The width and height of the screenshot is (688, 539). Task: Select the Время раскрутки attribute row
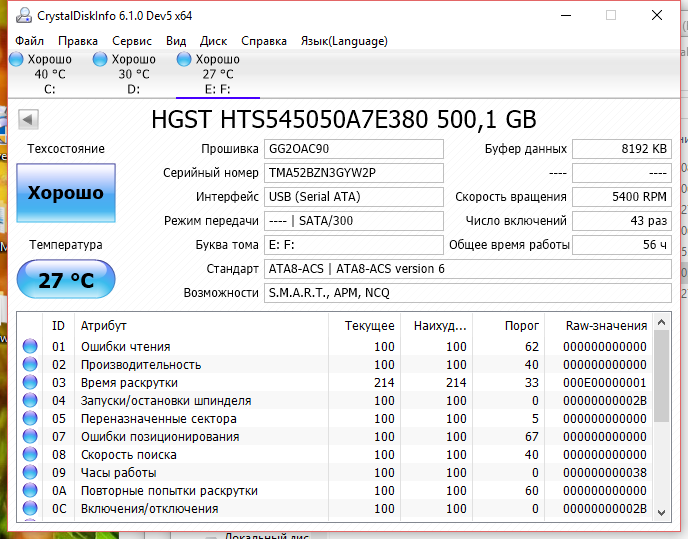(335, 382)
